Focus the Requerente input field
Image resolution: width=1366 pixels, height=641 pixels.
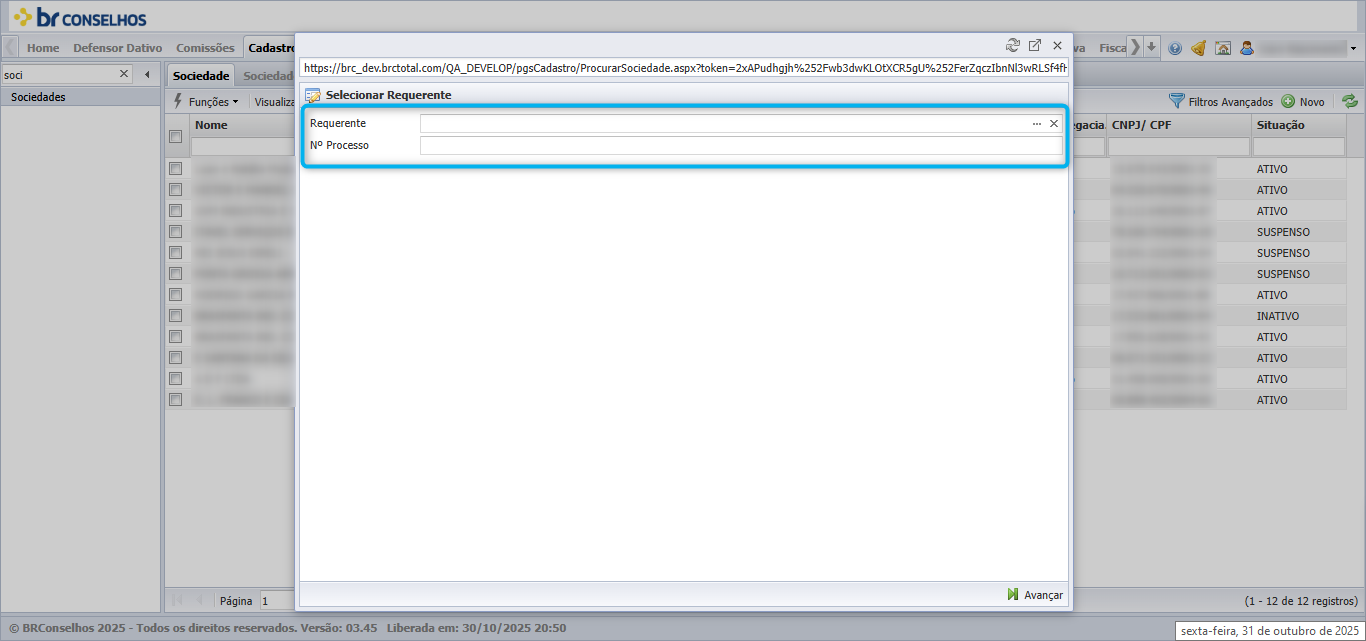point(725,123)
